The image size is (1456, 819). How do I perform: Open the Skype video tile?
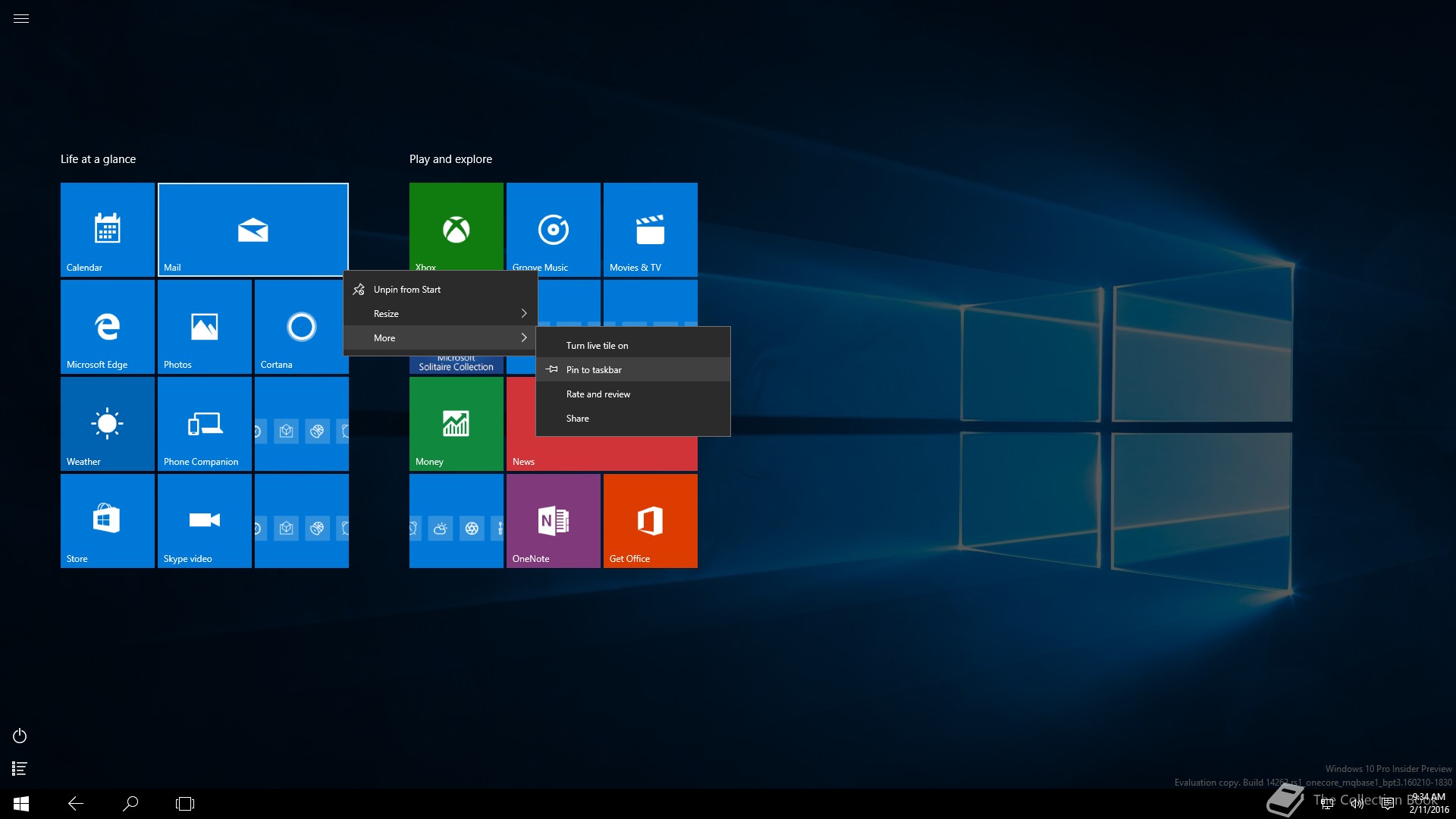pos(205,521)
